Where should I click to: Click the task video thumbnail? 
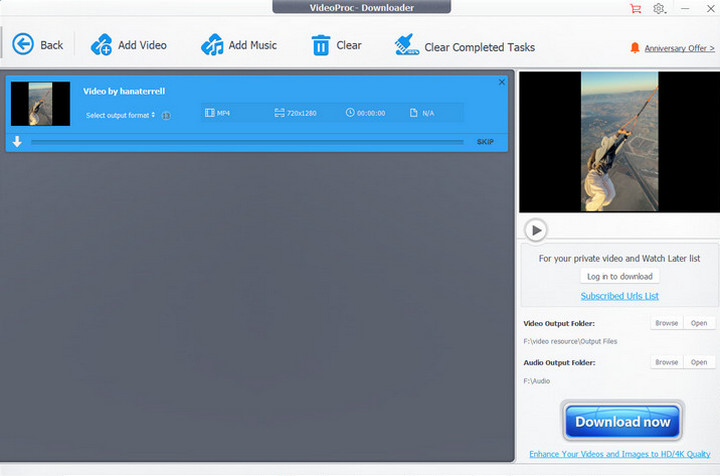[x=40, y=104]
